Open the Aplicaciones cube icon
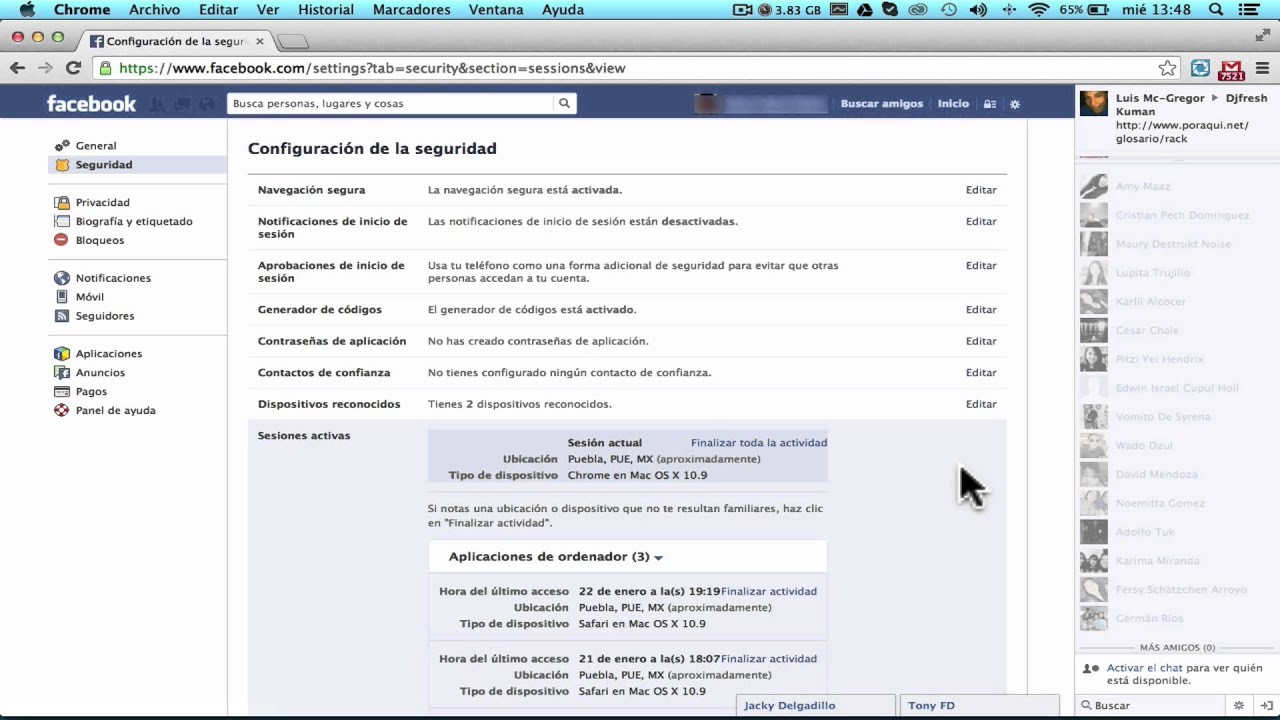 click(x=62, y=354)
